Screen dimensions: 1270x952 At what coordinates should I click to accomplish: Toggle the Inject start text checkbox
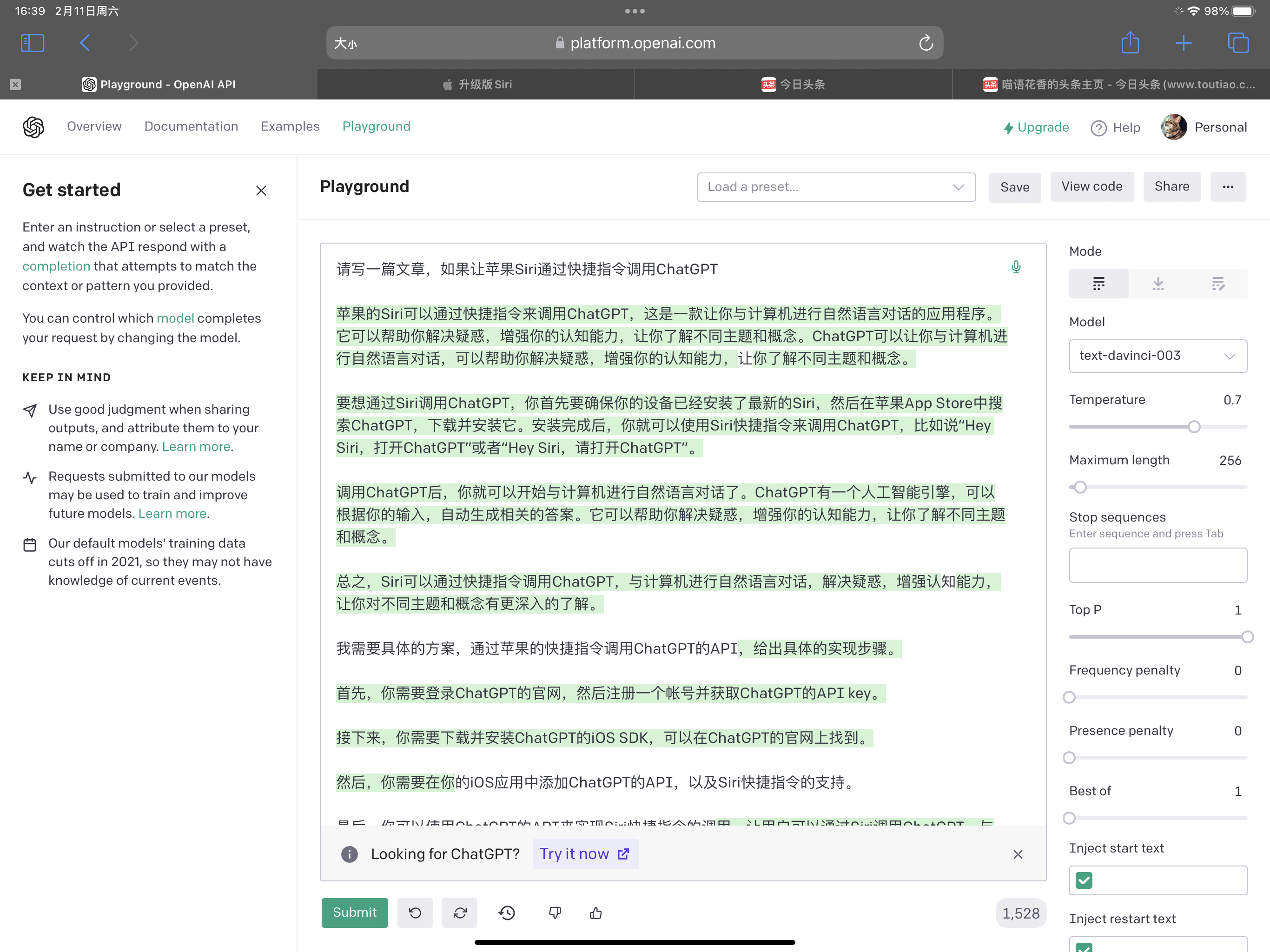[x=1084, y=880]
